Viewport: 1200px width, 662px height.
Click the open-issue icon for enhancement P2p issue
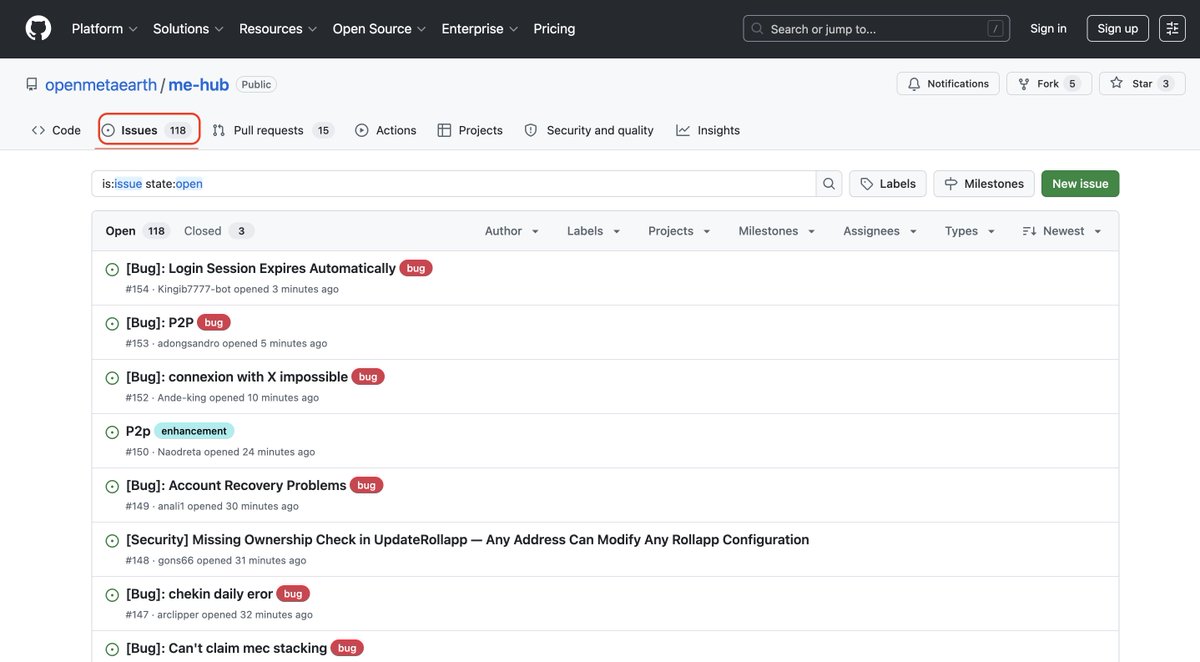(x=113, y=432)
